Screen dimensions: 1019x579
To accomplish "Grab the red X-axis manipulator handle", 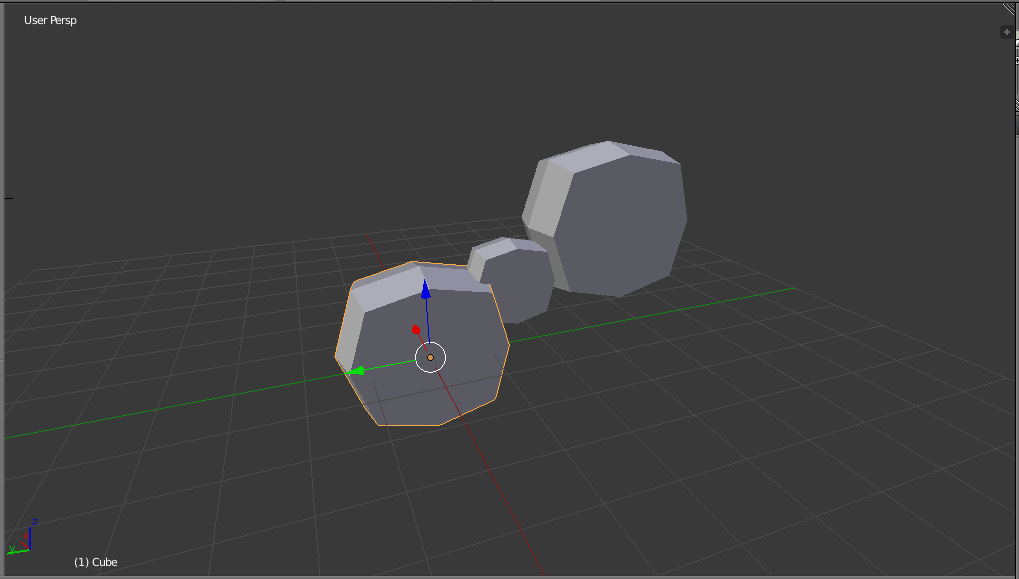I will click(416, 329).
